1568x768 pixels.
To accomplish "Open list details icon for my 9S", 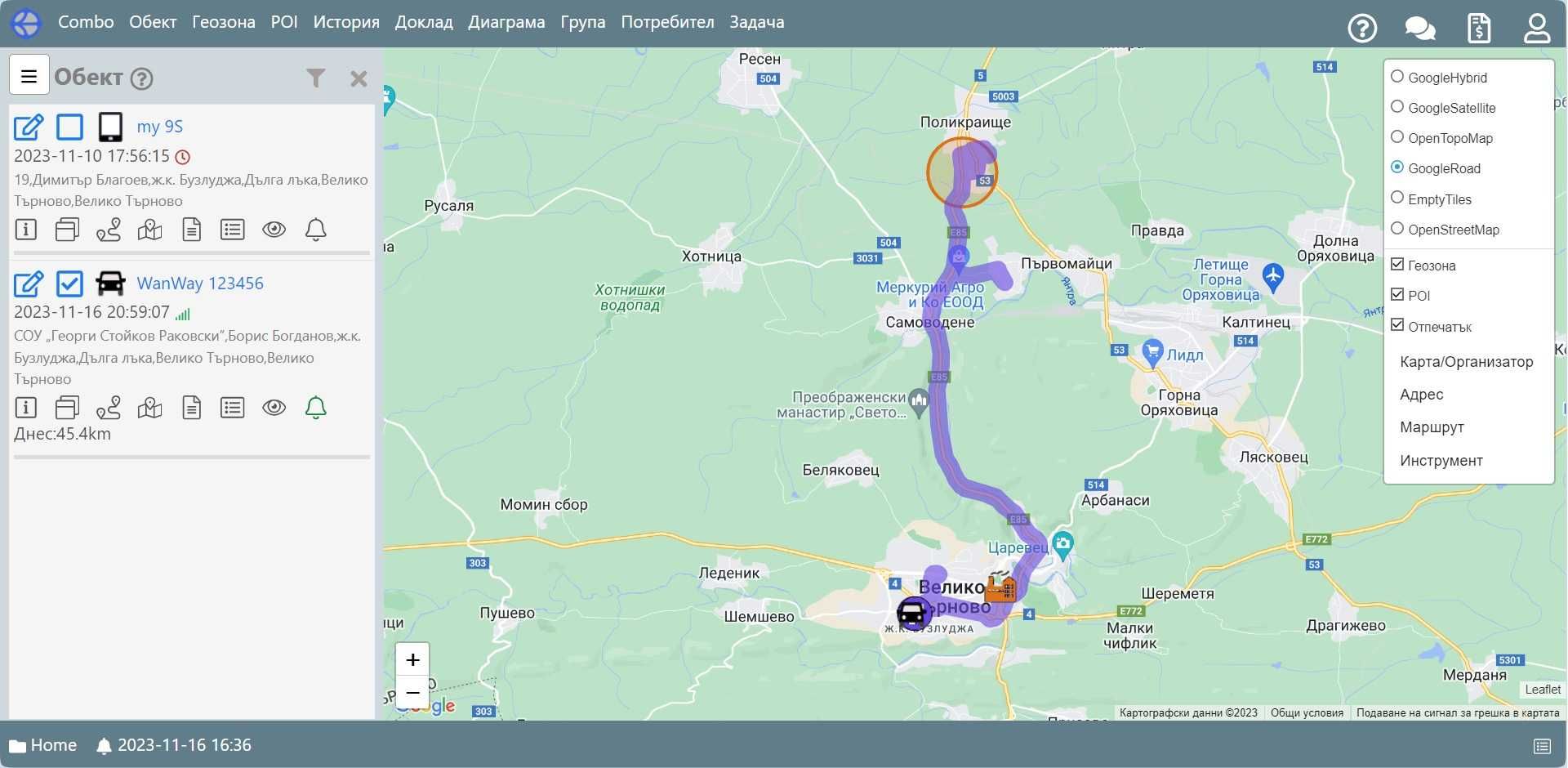I will point(233,230).
